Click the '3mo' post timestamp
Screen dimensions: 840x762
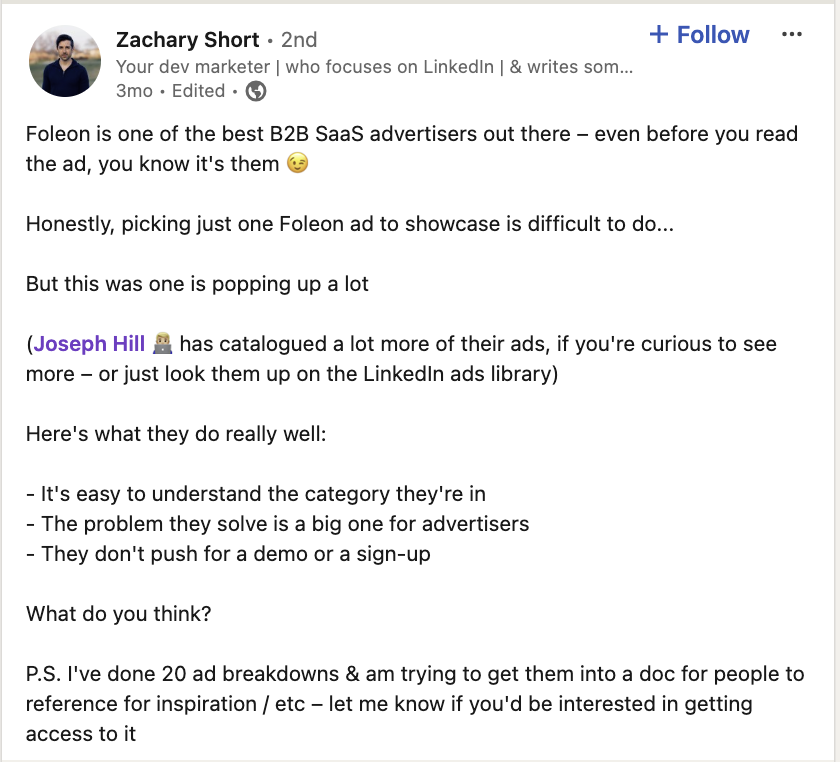(x=134, y=91)
